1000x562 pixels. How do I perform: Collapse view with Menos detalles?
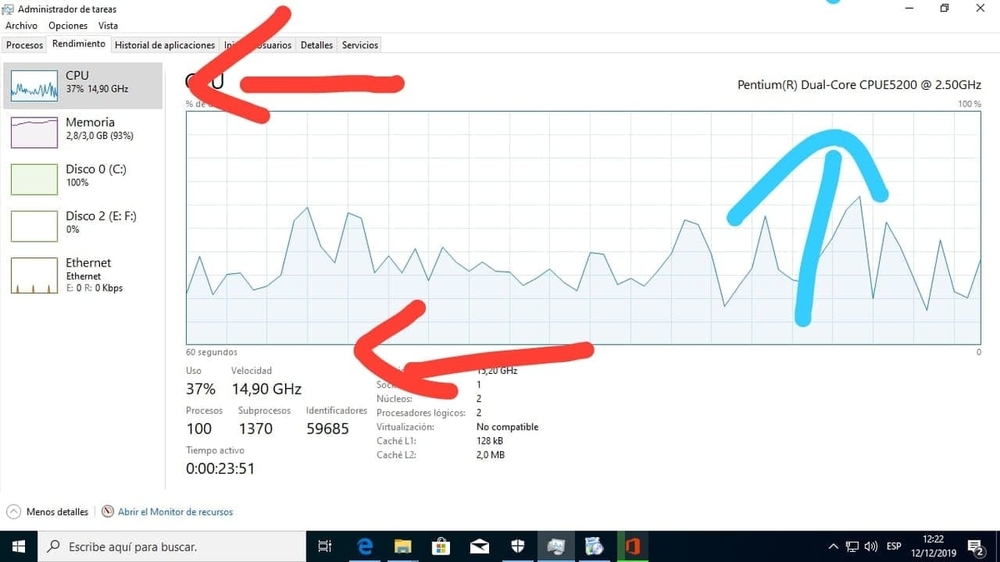click(x=48, y=512)
